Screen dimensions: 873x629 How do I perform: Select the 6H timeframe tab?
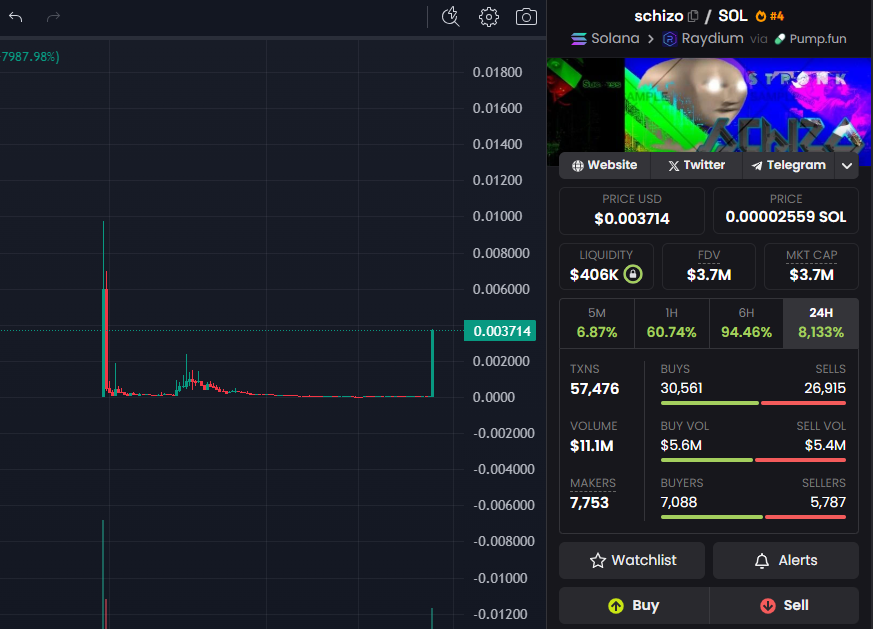click(746, 323)
